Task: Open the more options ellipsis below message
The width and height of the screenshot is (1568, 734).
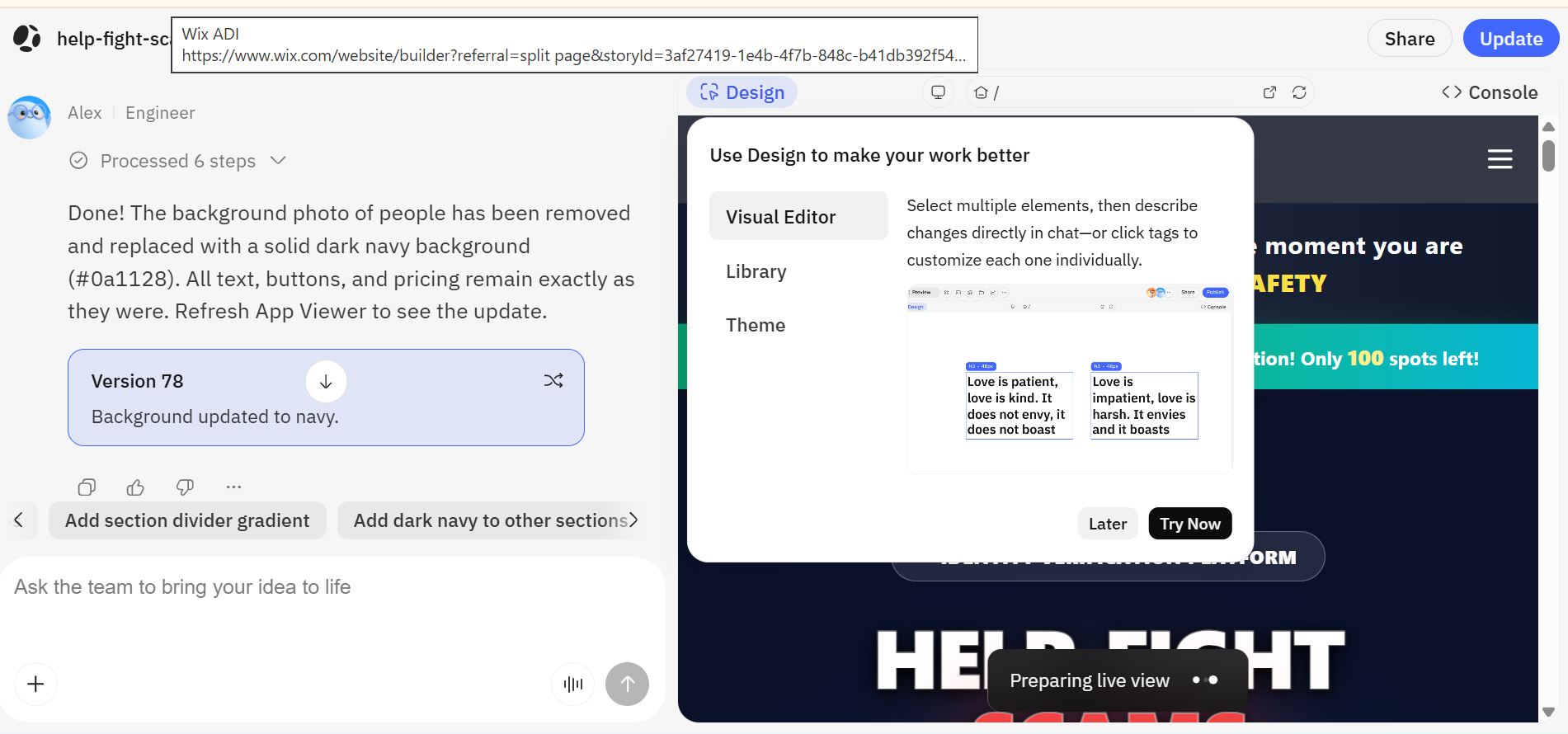Action: [x=234, y=487]
